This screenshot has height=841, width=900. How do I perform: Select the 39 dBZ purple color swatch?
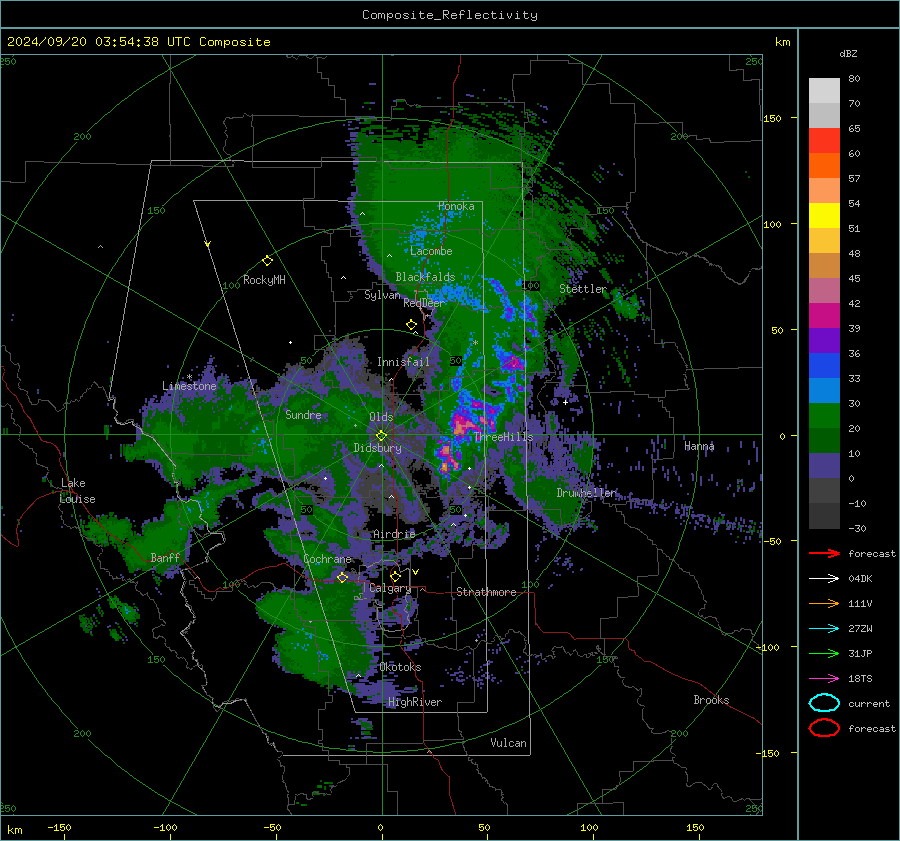tap(824, 340)
